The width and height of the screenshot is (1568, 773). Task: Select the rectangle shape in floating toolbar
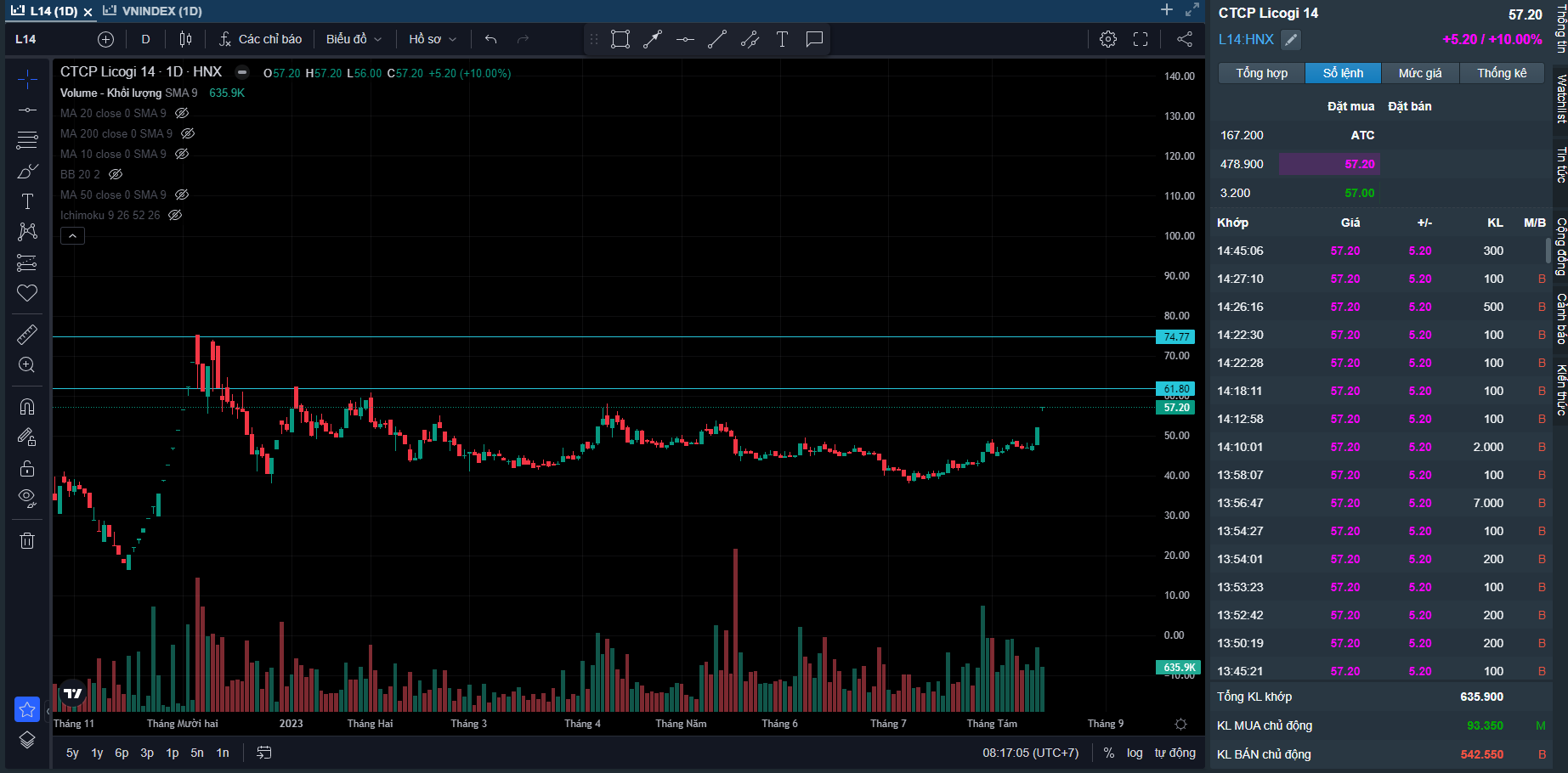pos(620,39)
